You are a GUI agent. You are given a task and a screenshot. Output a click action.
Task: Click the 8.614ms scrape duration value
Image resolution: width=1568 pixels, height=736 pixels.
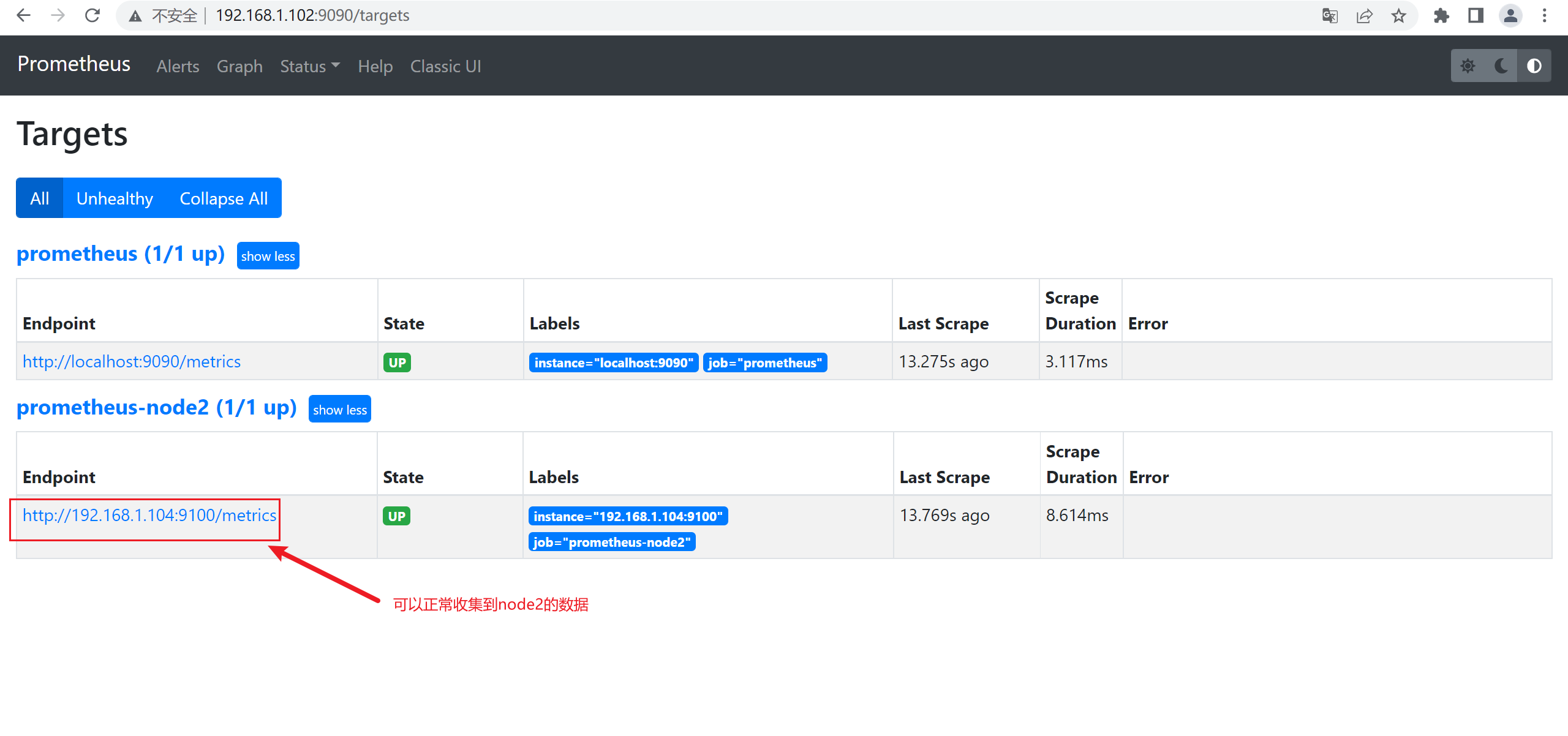(1077, 515)
